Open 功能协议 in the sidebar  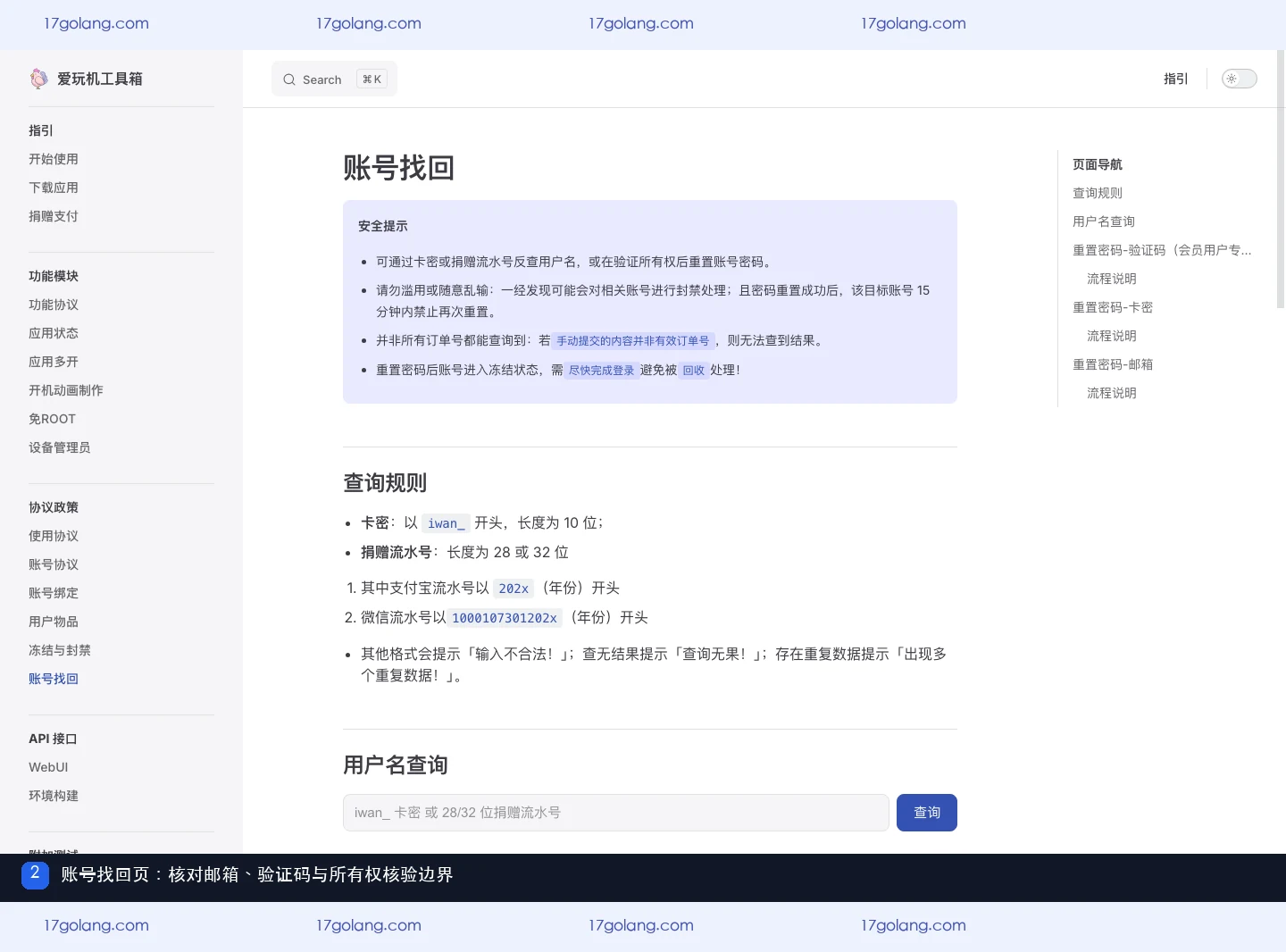coord(54,305)
